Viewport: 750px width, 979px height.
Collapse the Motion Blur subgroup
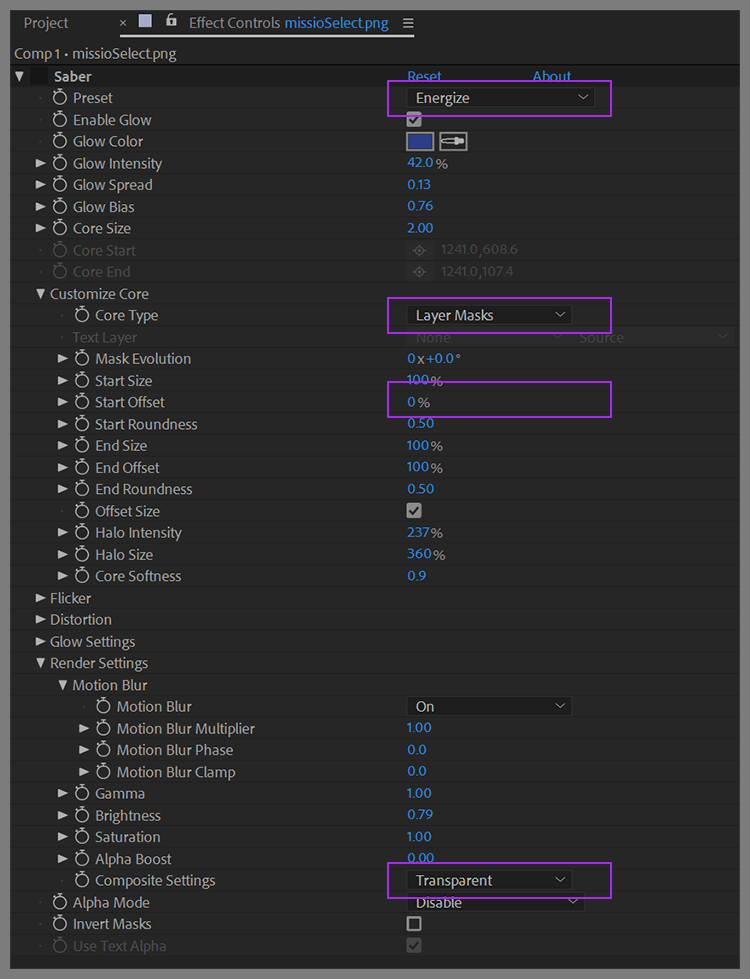pos(62,684)
